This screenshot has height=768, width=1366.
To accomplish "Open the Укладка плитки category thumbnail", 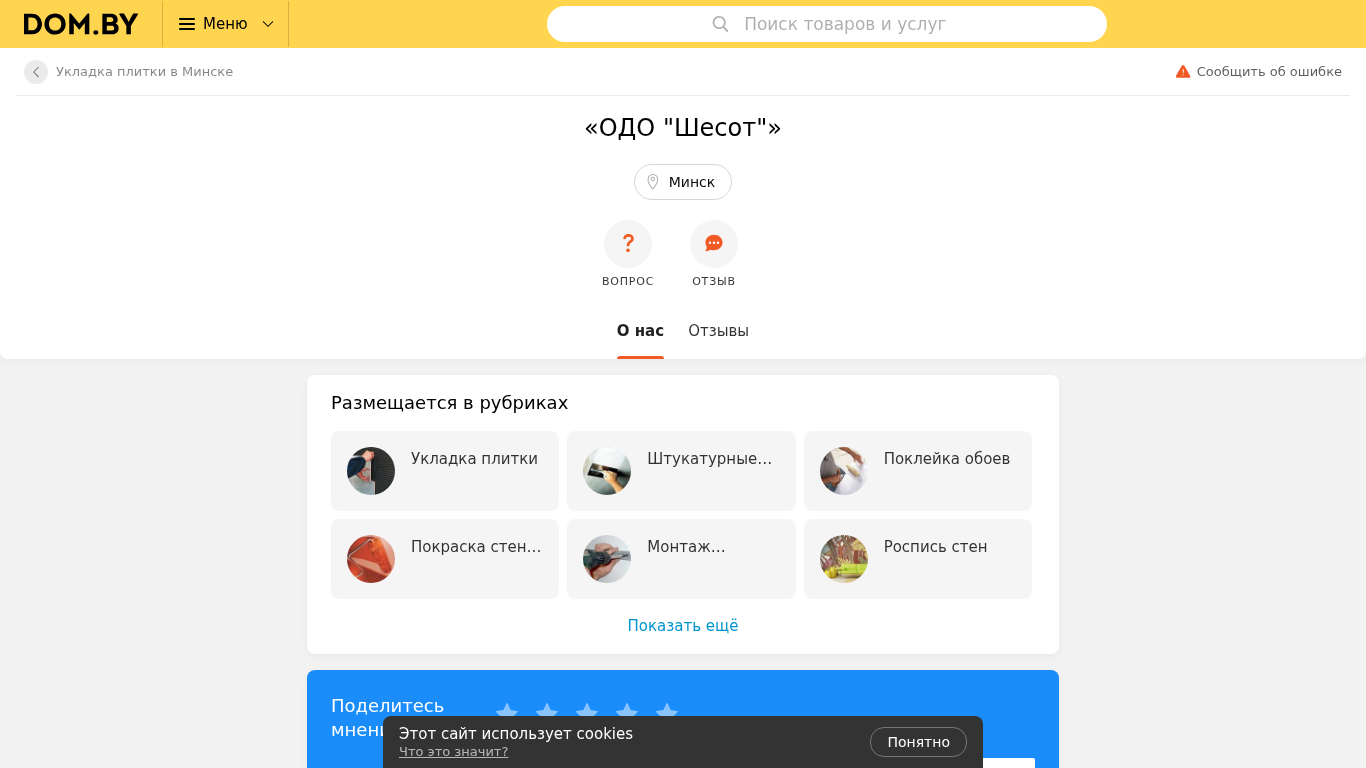I will (371, 471).
